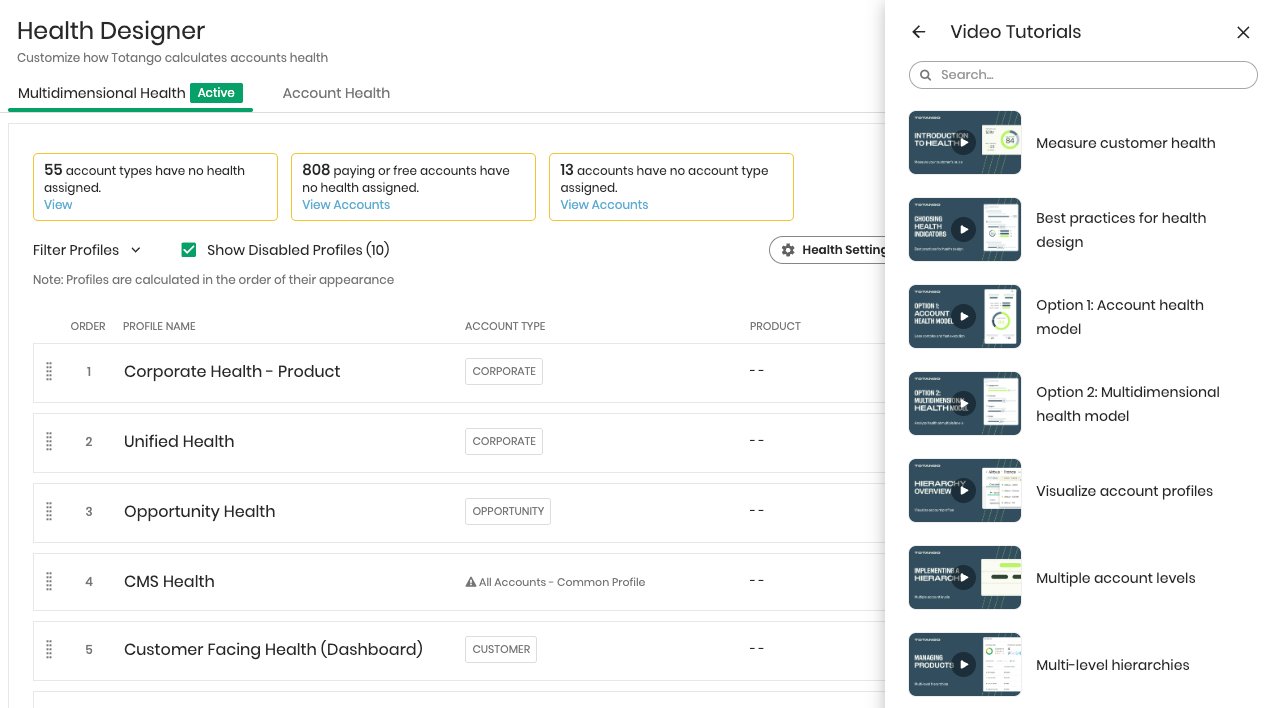Viewport: 1276px width, 708px height.
Task: Play the Measure customer health video
Action: (x=964, y=142)
